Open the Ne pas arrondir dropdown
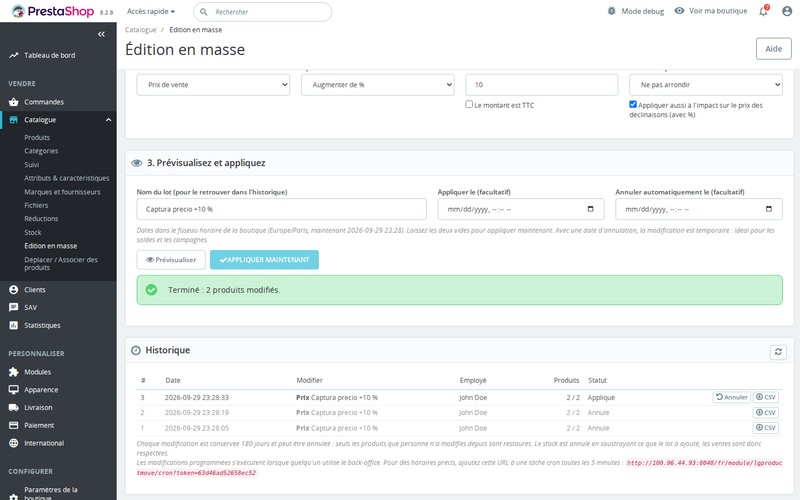Screen dimensions: 800x500 pyautogui.click(x=706, y=85)
